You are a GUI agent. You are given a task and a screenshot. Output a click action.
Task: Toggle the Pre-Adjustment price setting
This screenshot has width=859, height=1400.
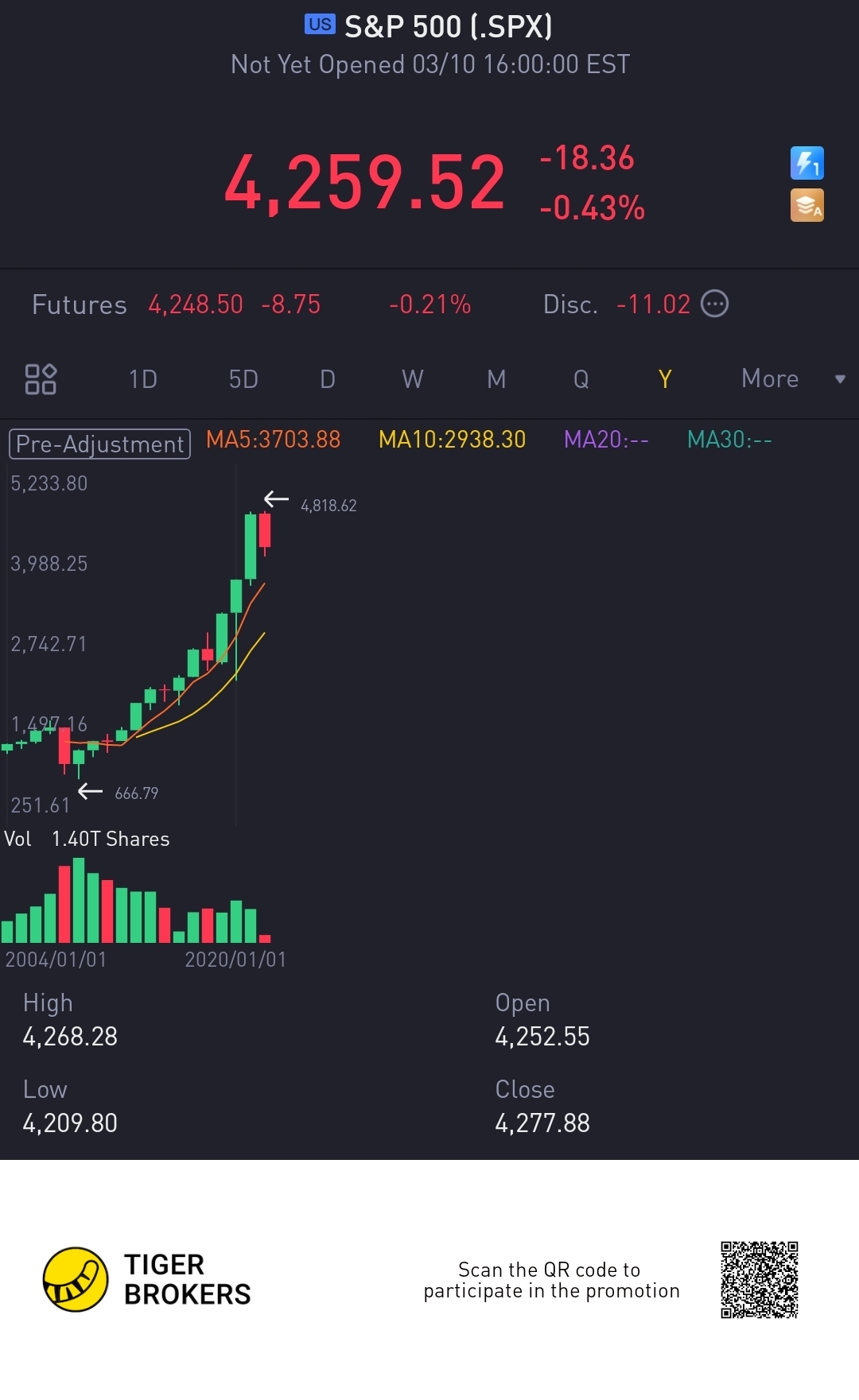pos(99,444)
